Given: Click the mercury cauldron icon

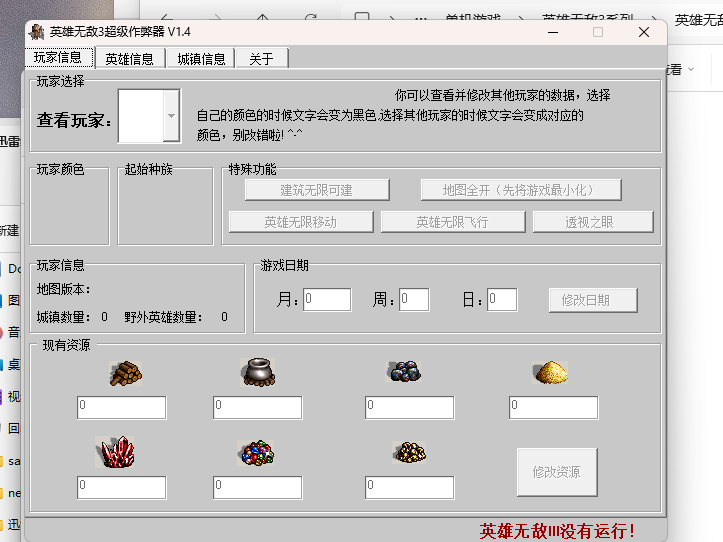Looking at the screenshot, I should pos(257,372).
